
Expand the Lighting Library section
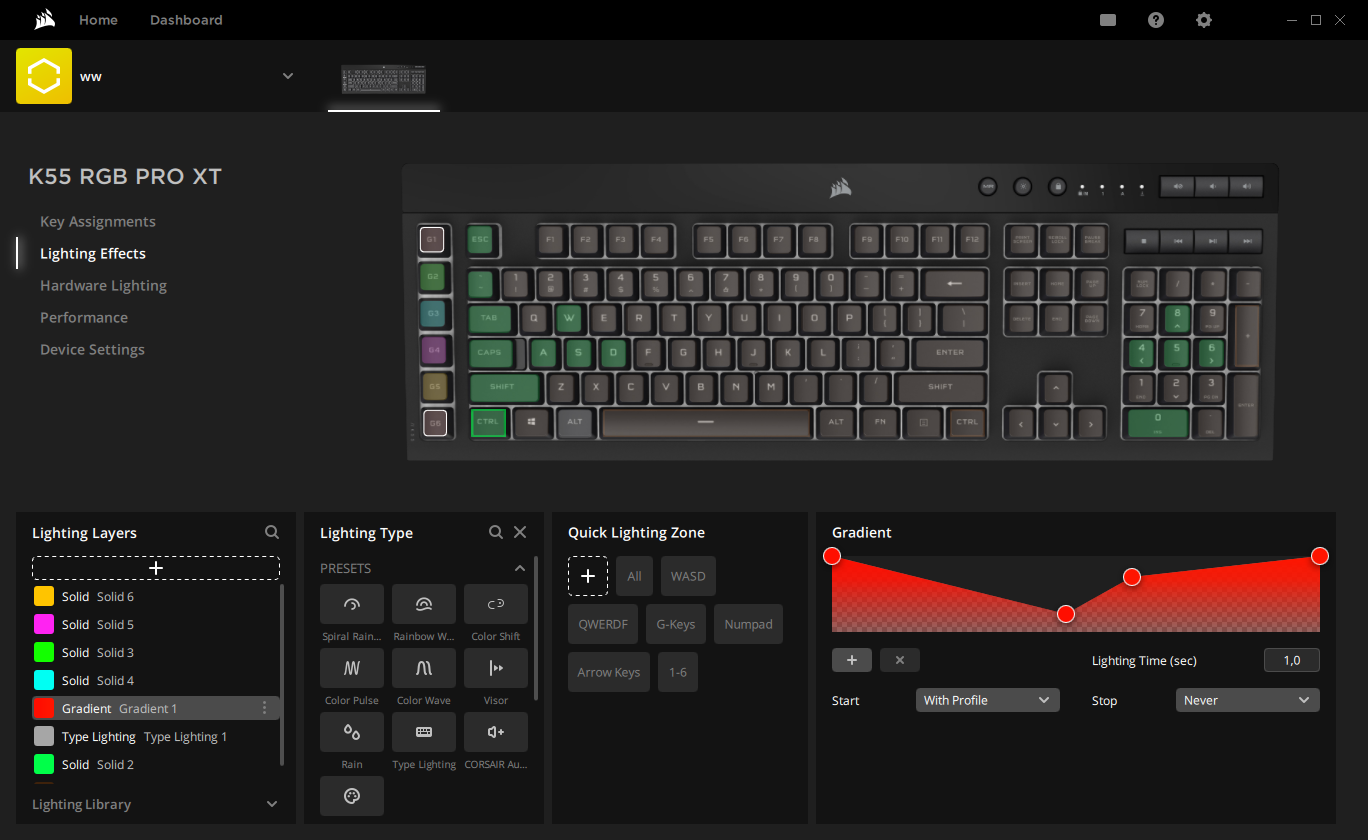coord(272,804)
